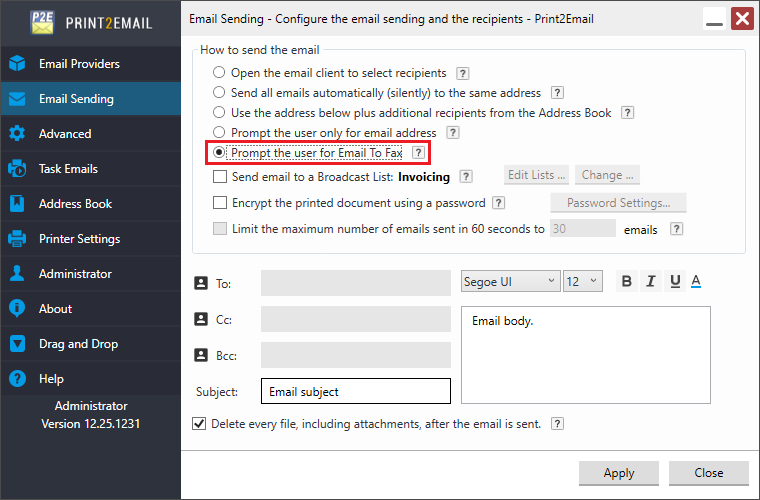760x500 pixels.
Task: Open the font color picker
Action: click(x=696, y=281)
